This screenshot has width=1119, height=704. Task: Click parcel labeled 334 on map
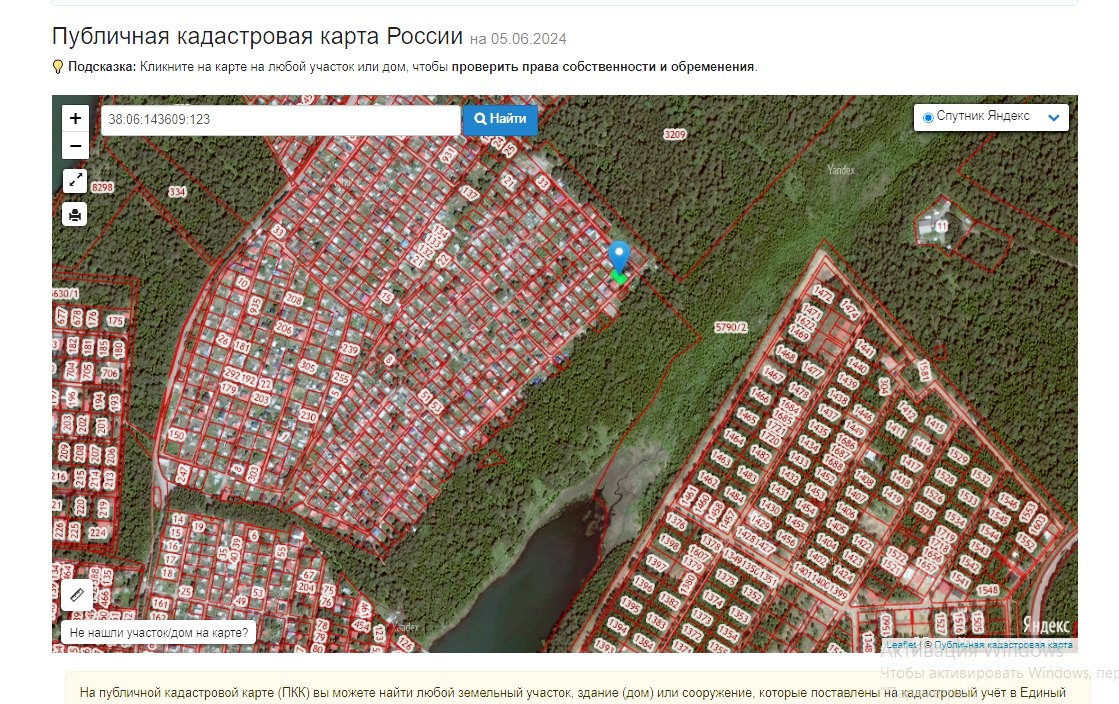coord(177,191)
